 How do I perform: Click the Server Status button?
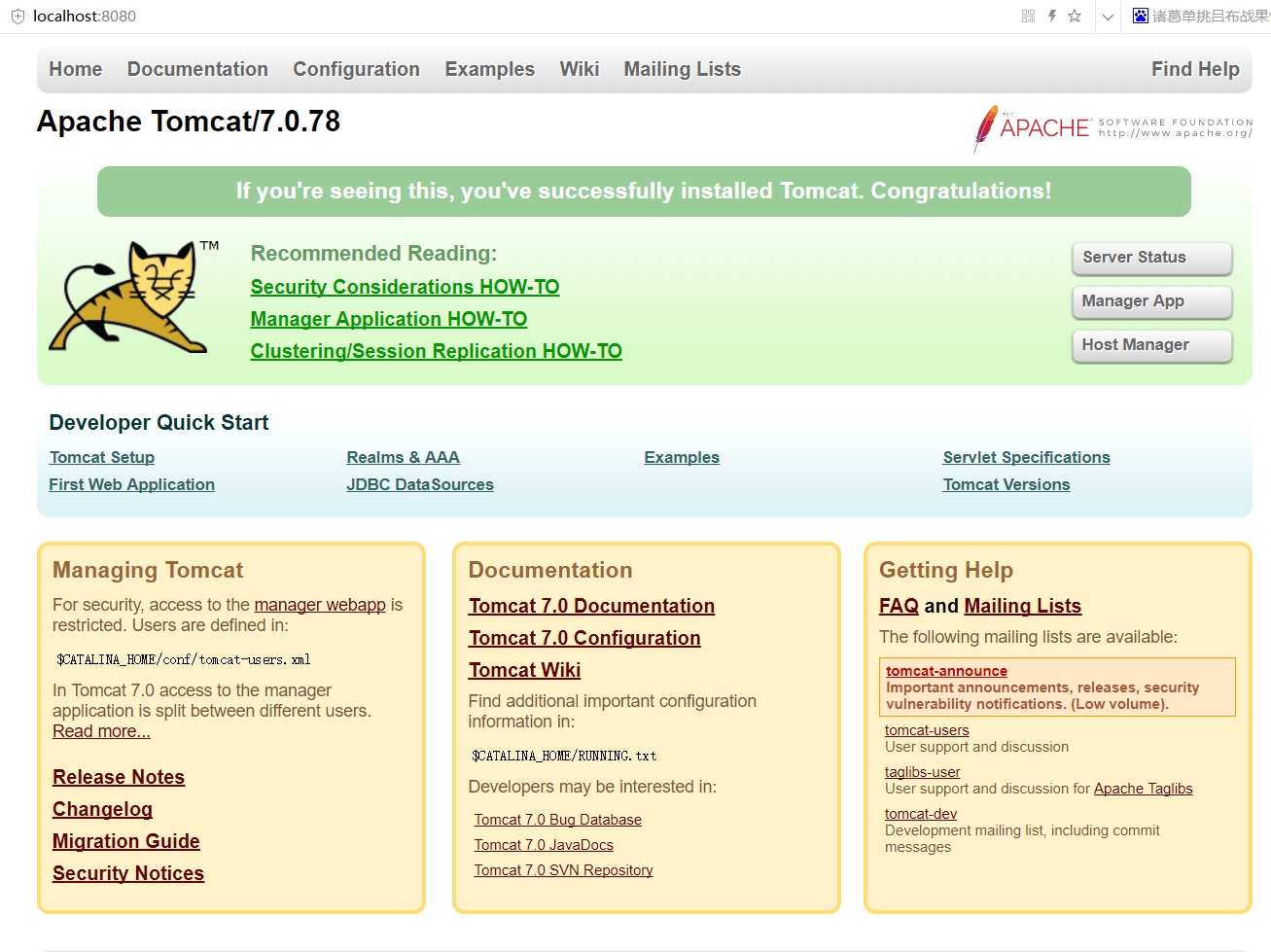[x=1152, y=258]
